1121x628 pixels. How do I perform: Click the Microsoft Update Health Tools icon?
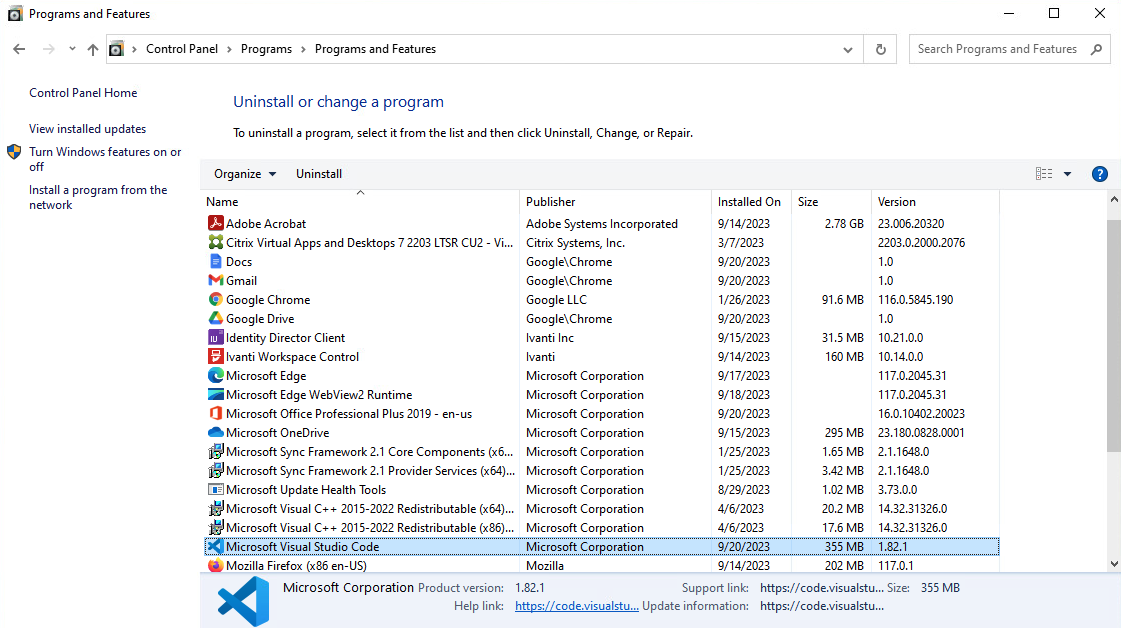point(215,489)
